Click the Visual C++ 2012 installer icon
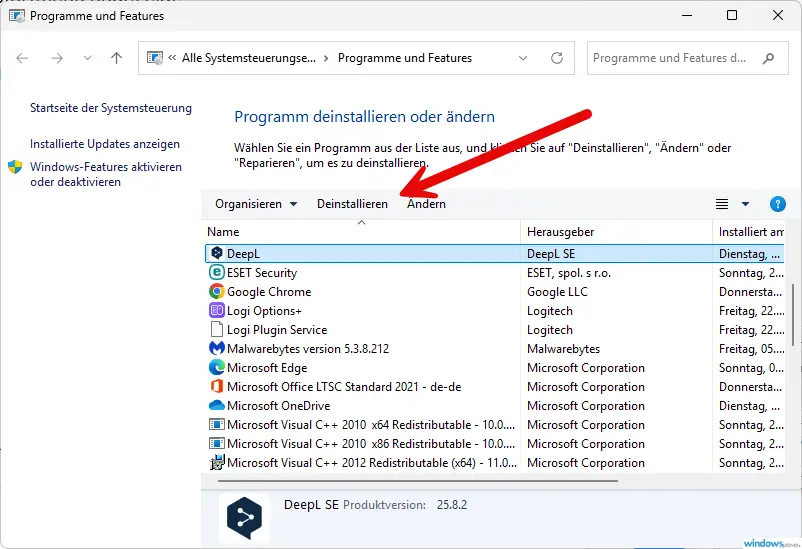This screenshot has width=802, height=549. point(217,462)
